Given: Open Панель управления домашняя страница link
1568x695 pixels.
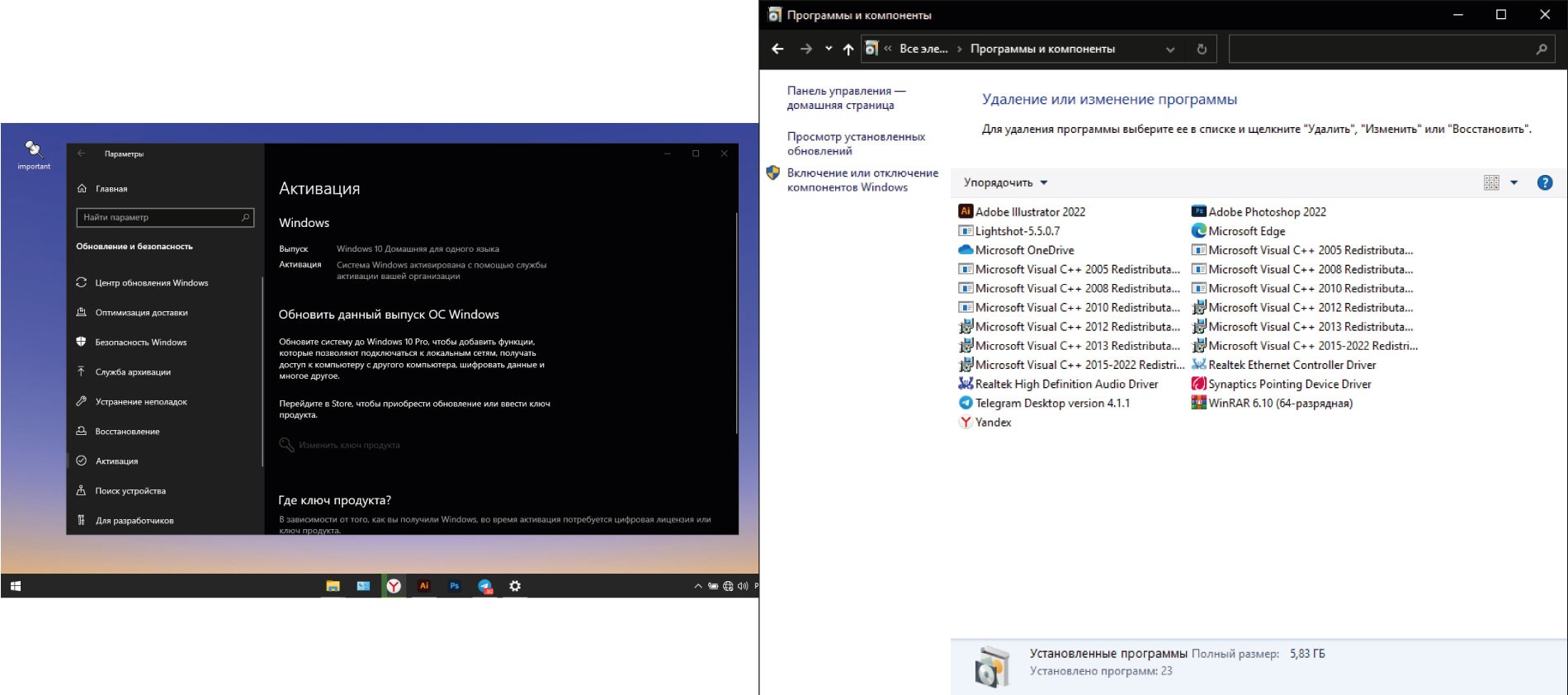Looking at the screenshot, I should point(846,97).
